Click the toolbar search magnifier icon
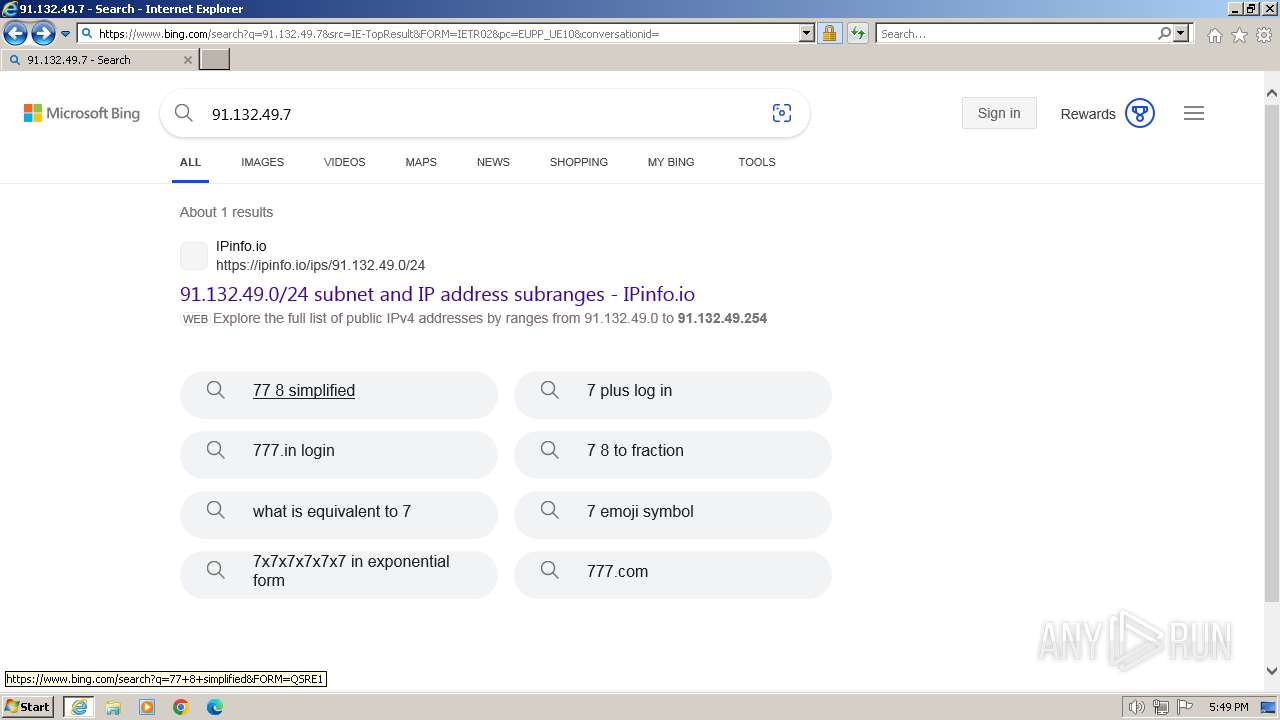Image resolution: width=1280 pixels, height=720 pixels. [1165, 34]
